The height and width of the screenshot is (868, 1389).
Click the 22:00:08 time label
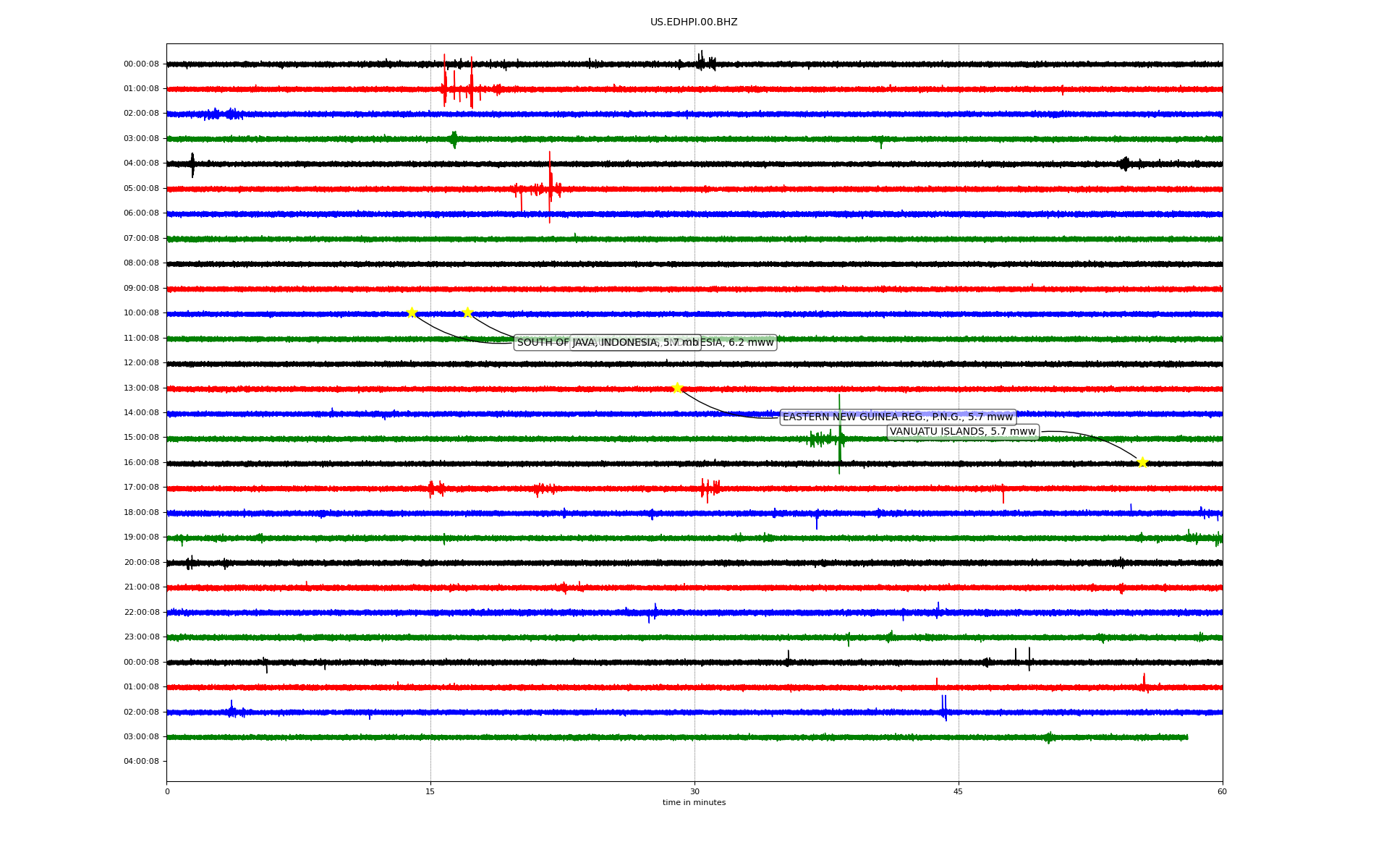[x=141, y=613]
